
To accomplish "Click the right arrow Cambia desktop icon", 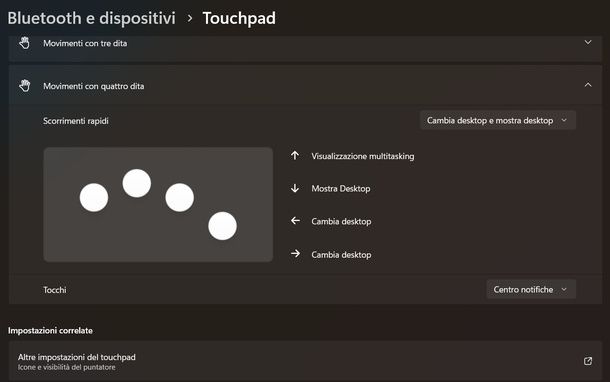I will pos(295,254).
